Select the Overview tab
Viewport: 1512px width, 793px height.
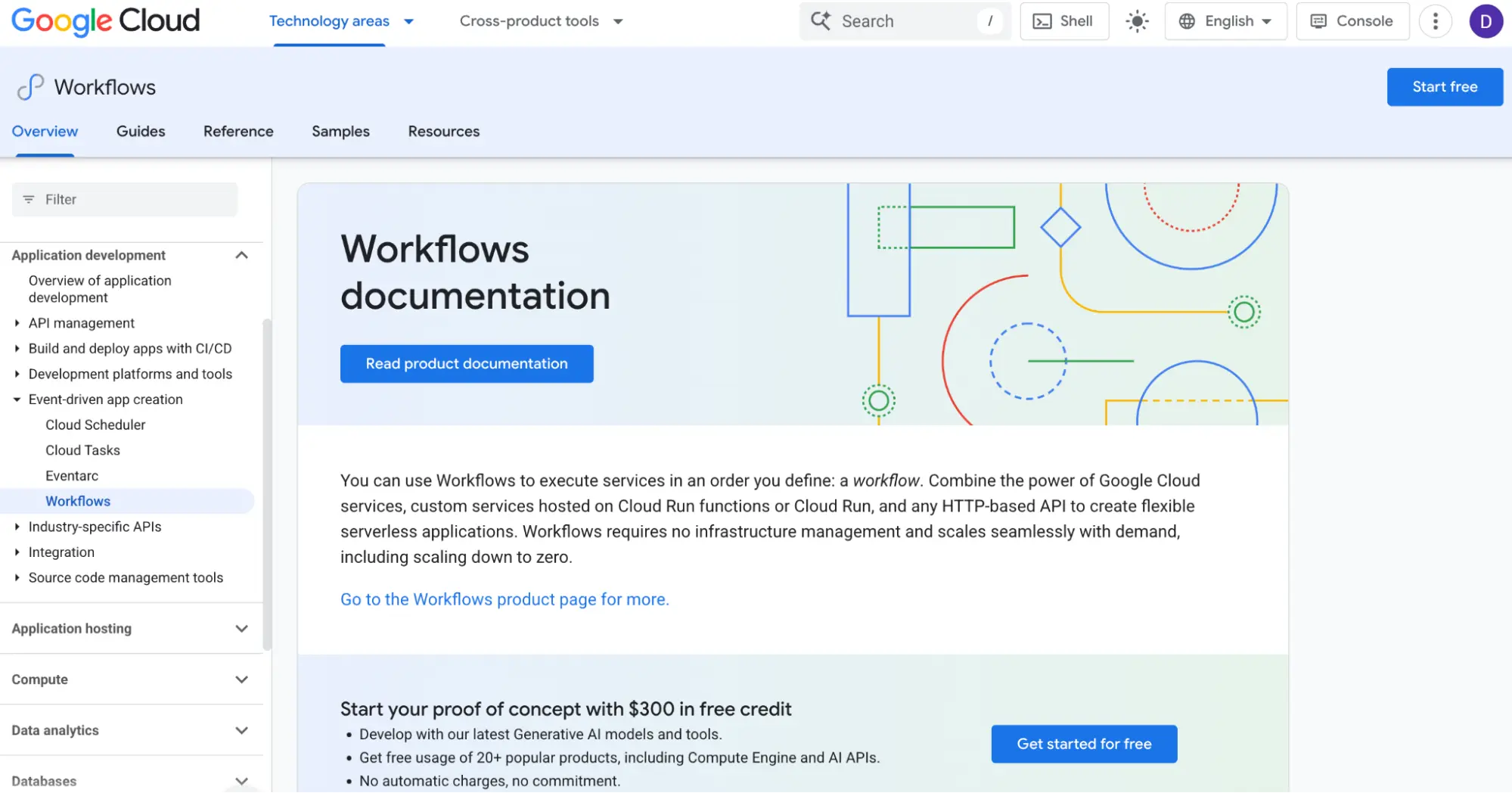tap(45, 132)
